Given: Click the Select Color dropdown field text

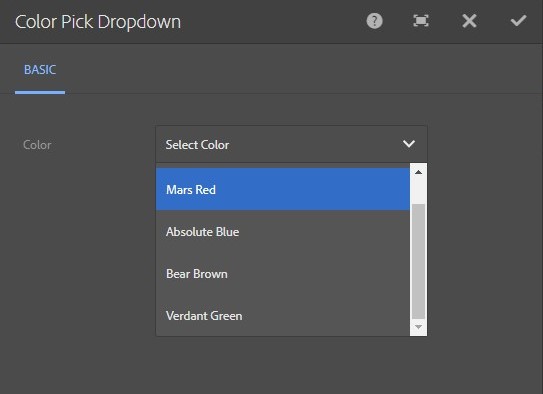Looking at the screenshot, I should [197, 145].
